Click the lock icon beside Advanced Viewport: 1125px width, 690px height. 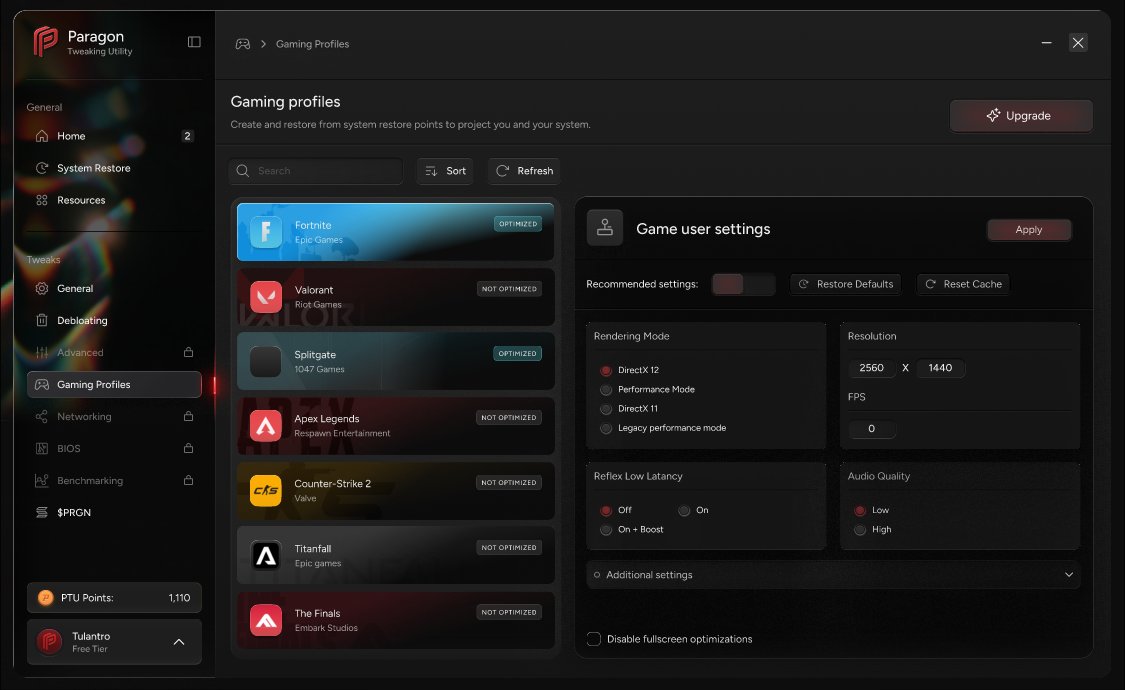pos(188,352)
